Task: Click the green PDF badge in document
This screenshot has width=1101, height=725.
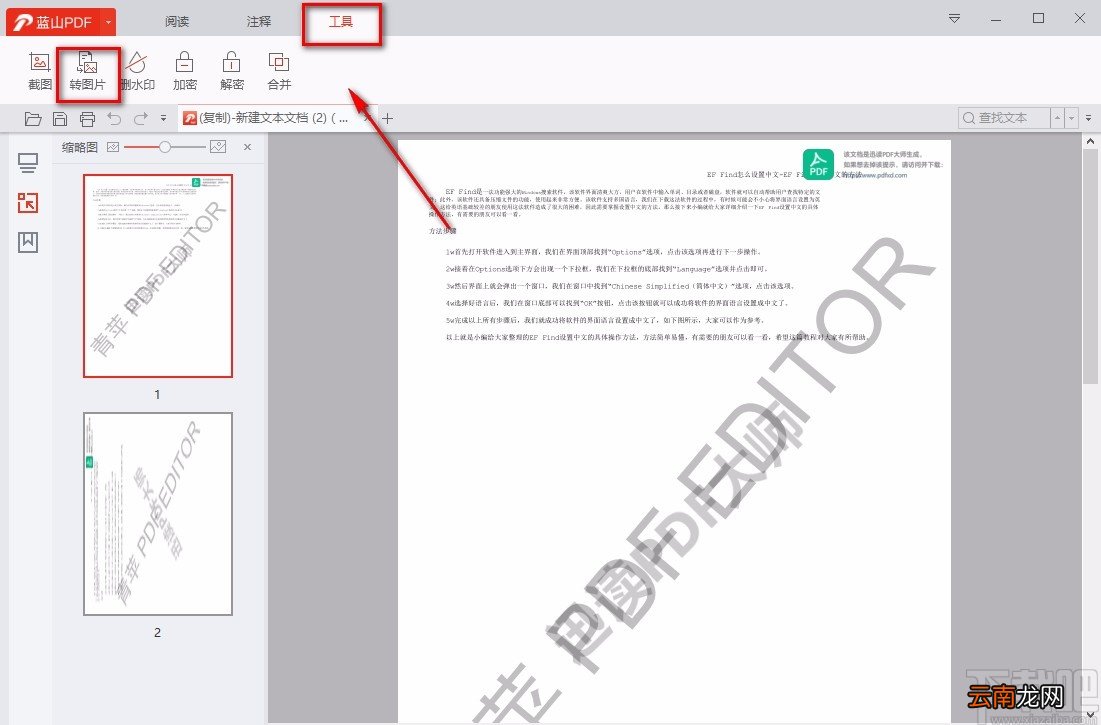Action: 819,164
